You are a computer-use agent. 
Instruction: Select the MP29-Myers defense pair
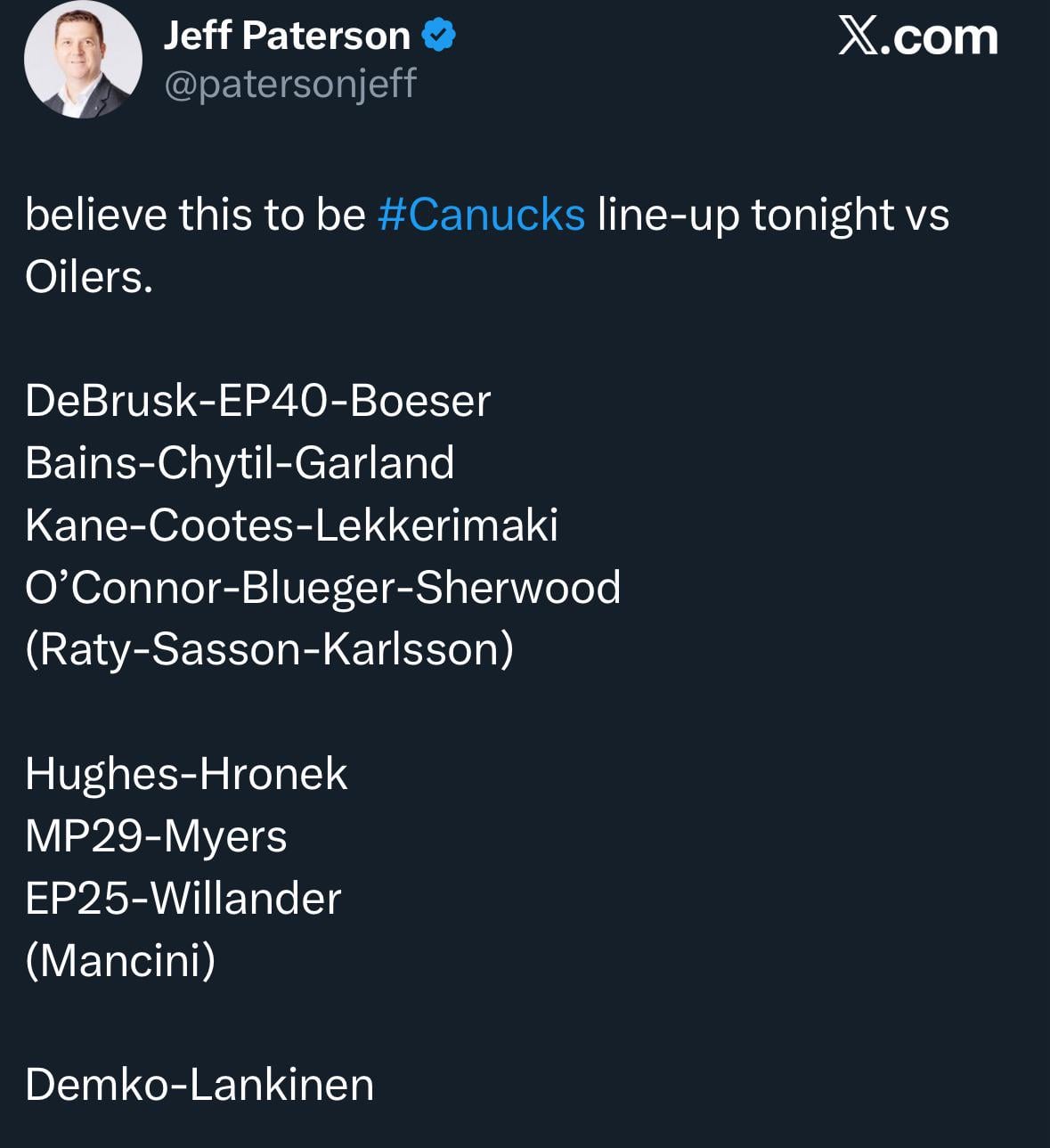[x=156, y=835]
